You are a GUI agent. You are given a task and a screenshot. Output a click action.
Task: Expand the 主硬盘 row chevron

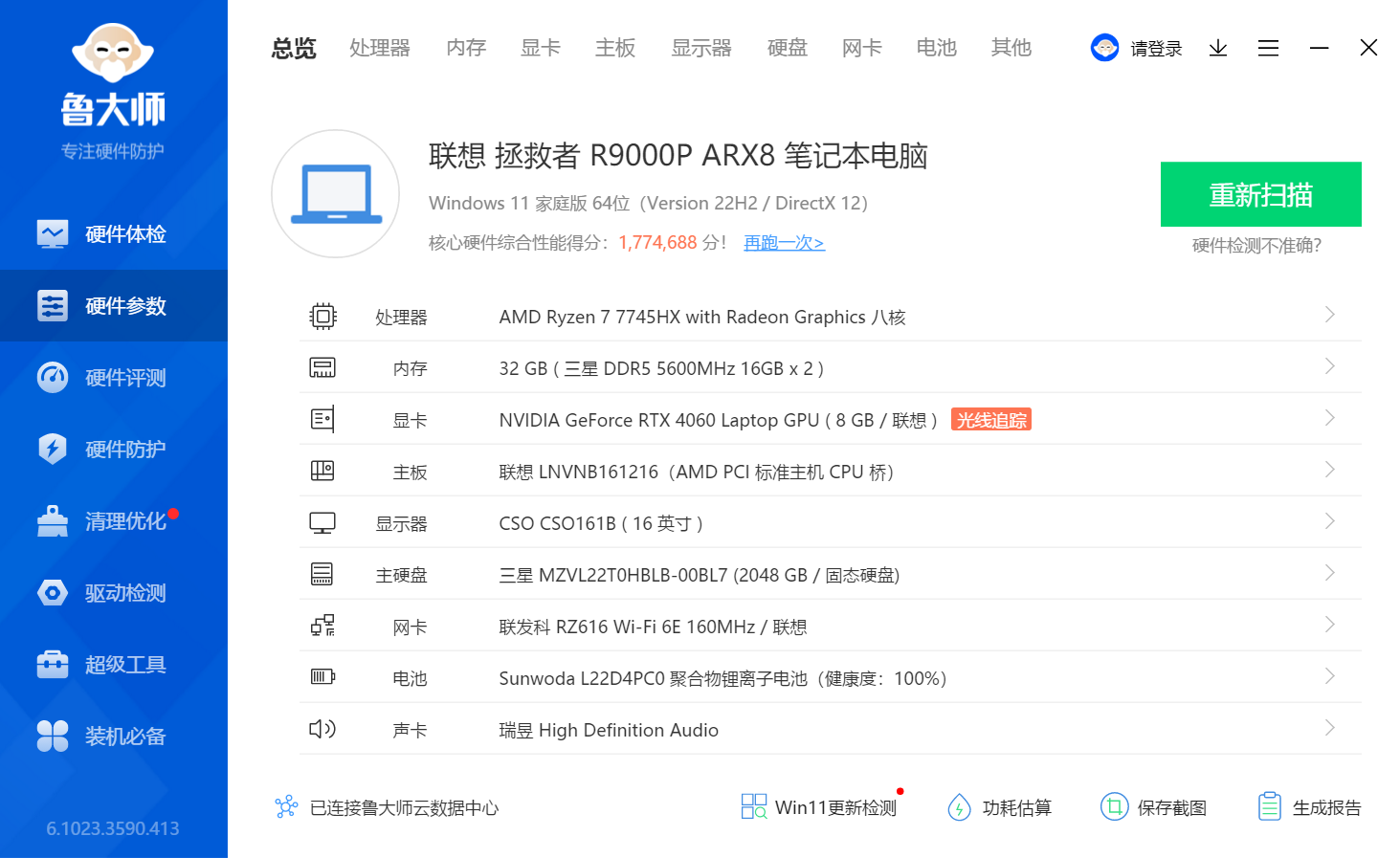tap(1329, 573)
